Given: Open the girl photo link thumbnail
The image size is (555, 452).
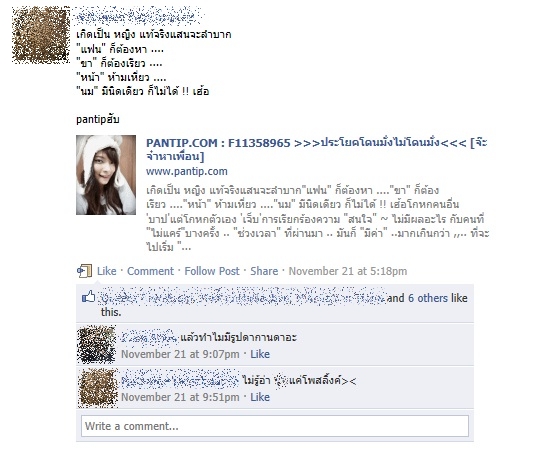Looking at the screenshot, I should pyautogui.click(x=106, y=175).
